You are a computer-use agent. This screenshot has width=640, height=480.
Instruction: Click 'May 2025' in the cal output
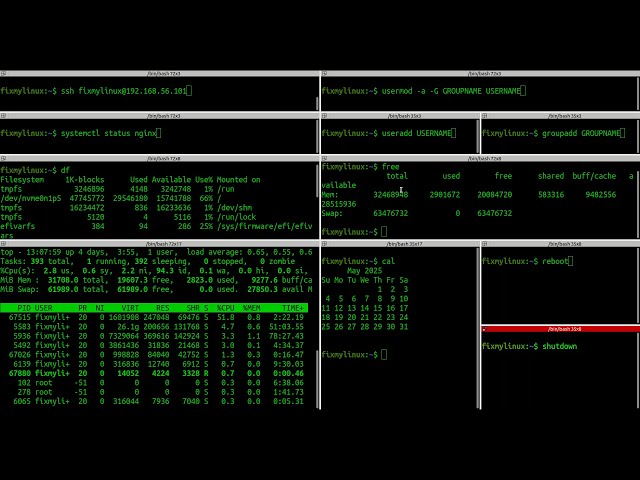(364, 271)
